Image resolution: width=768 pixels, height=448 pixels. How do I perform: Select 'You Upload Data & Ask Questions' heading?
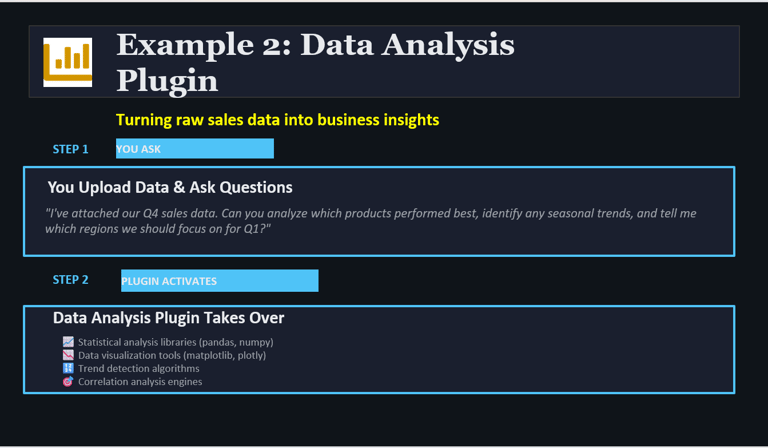[x=170, y=187]
